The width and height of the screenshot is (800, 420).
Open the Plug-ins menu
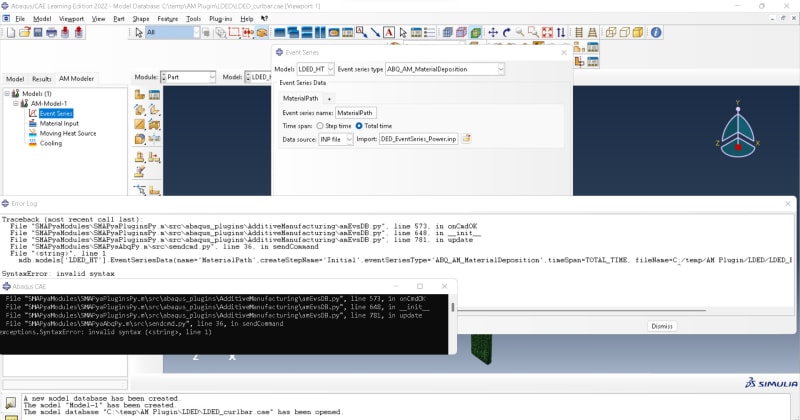point(220,19)
